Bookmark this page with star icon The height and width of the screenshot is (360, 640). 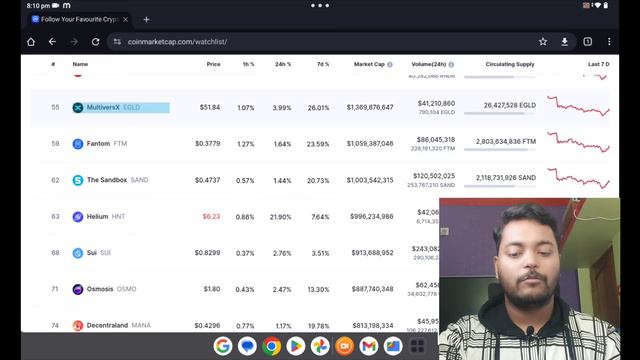[x=543, y=42]
